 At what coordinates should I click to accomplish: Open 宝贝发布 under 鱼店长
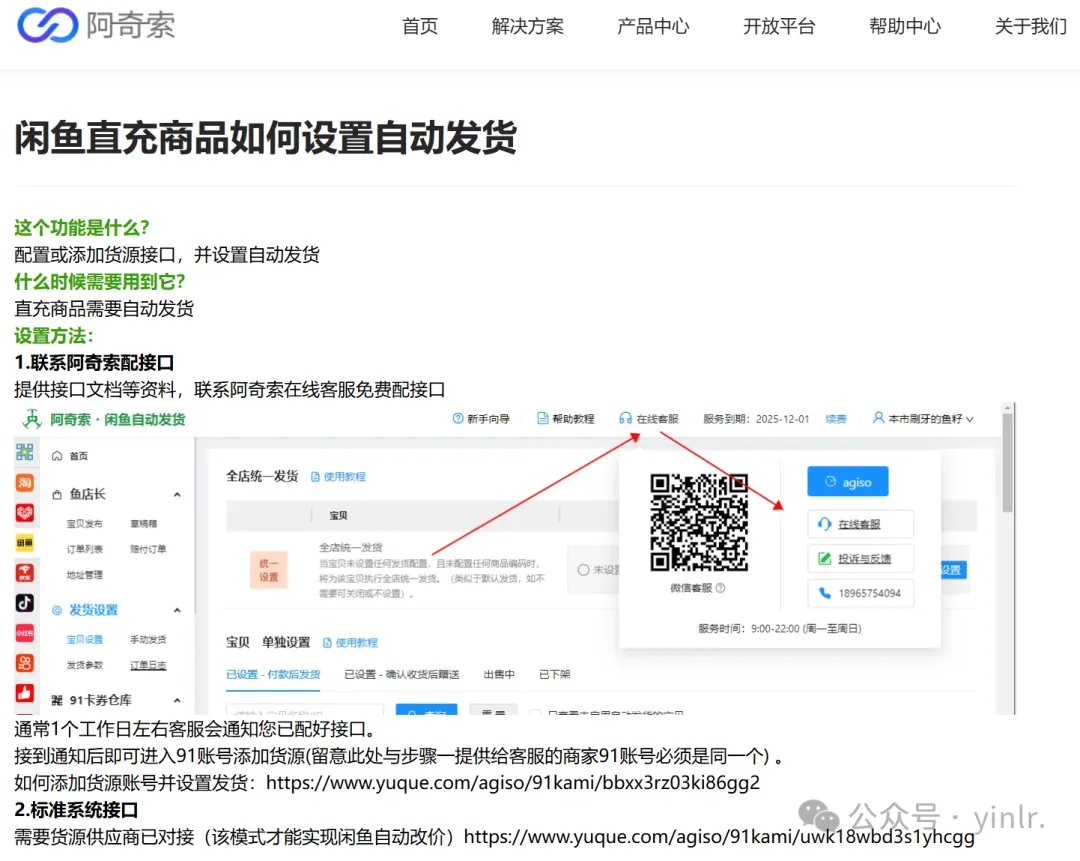point(84,524)
